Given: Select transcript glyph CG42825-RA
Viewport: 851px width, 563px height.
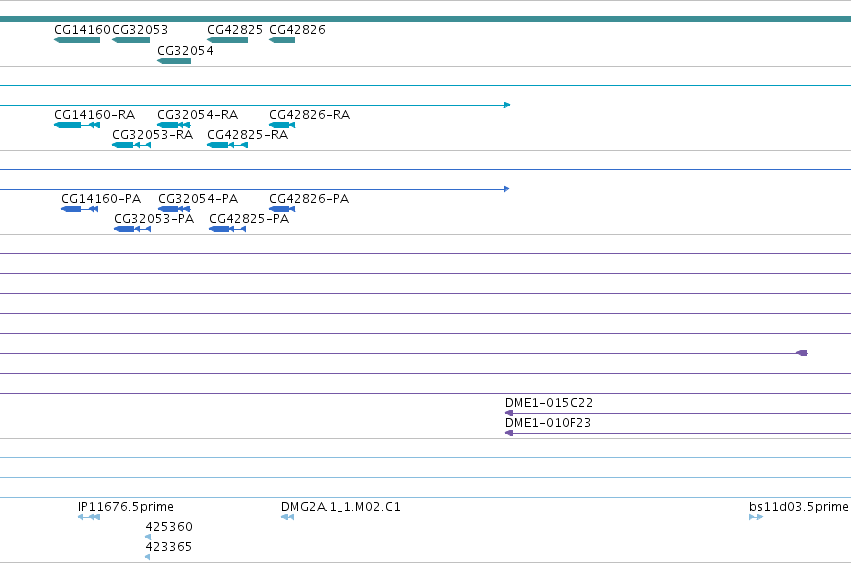Looking at the screenshot, I should [227, 145].
